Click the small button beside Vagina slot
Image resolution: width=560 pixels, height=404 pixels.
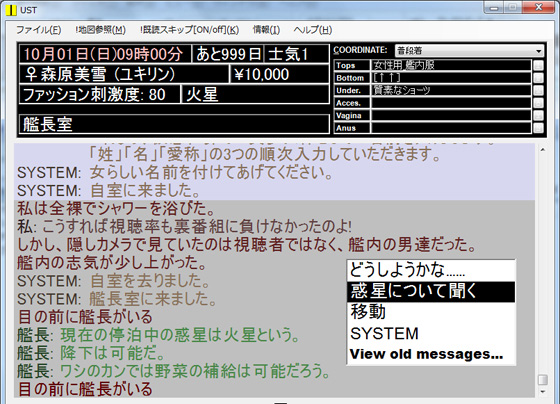click(x=538, y=115)
